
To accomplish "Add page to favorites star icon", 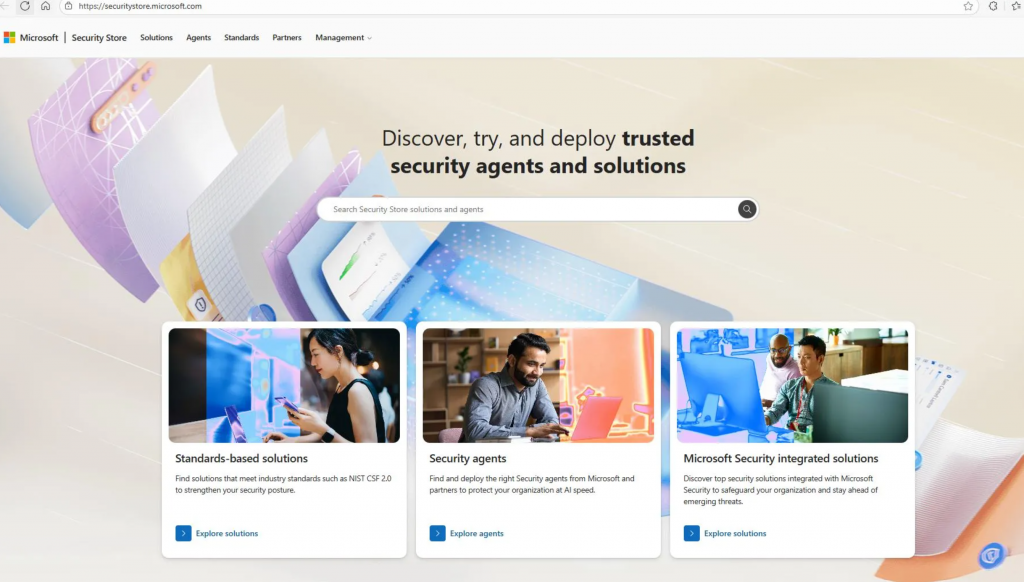I will click(x=968, y=6).
